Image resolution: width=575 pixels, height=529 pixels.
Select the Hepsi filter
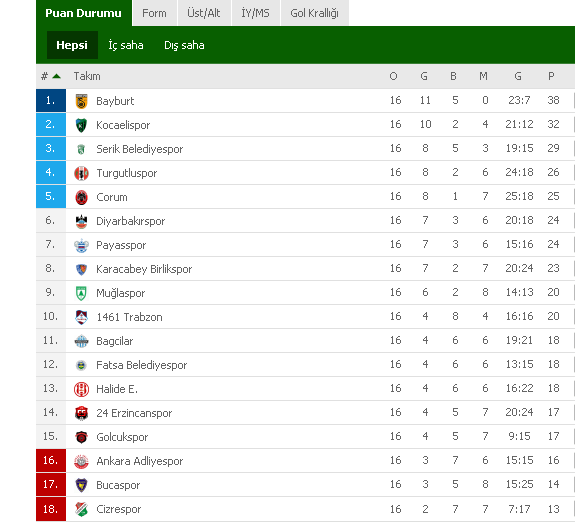click(72, 45)
